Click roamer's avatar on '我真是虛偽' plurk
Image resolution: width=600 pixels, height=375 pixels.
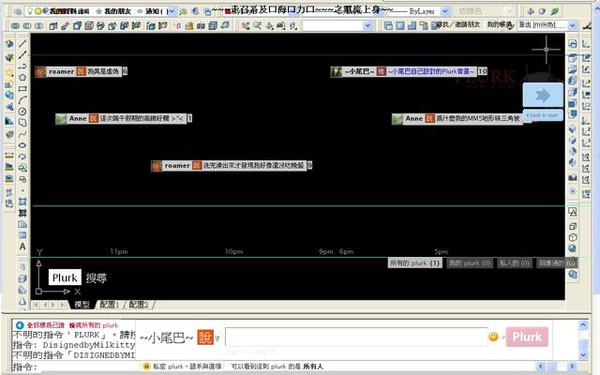pos(40,72)
